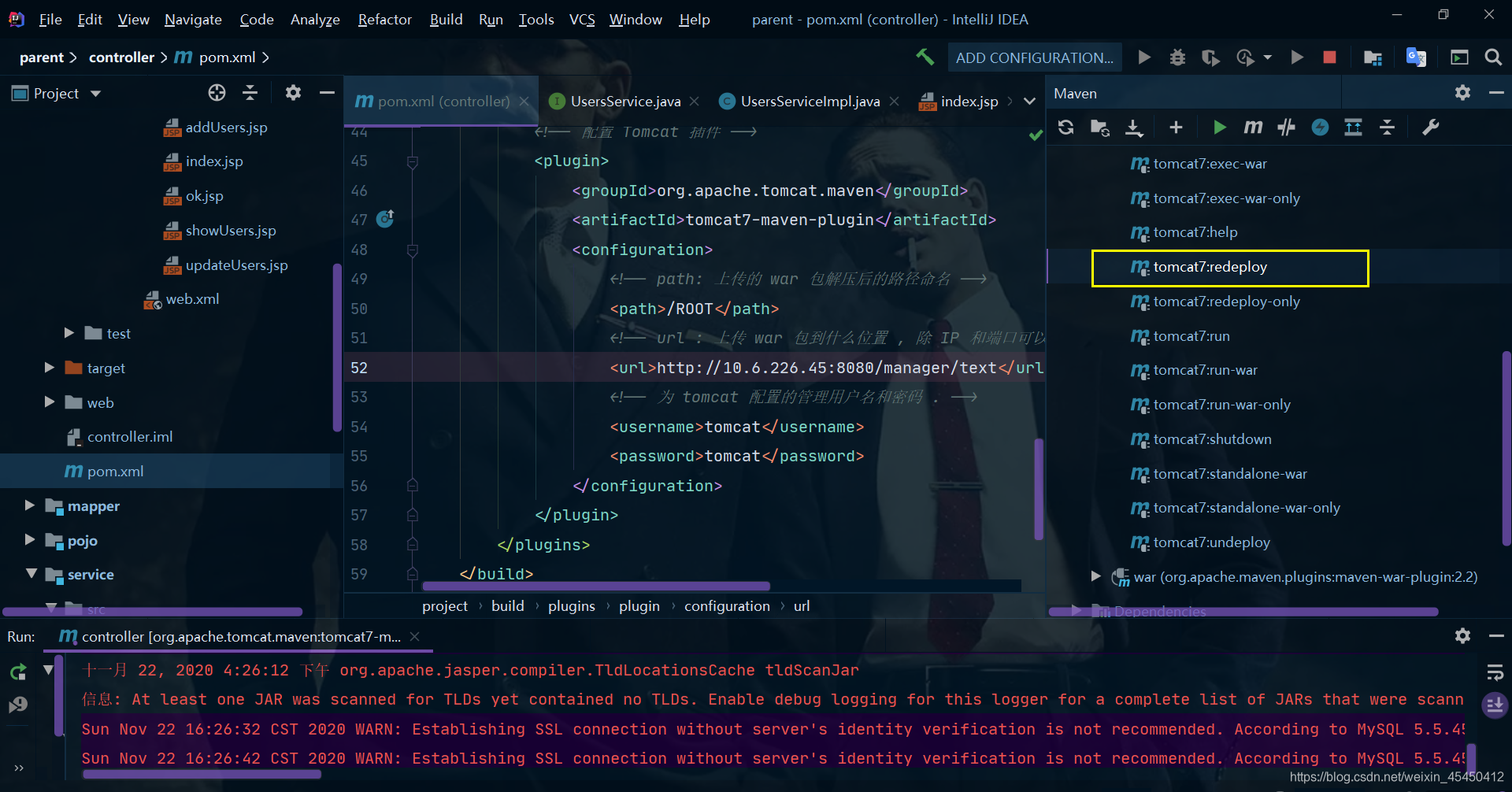Viewport: 1512px width, 792px height.
Task: Open Maven panel gear options
Action: click(x=1462, y=93)
